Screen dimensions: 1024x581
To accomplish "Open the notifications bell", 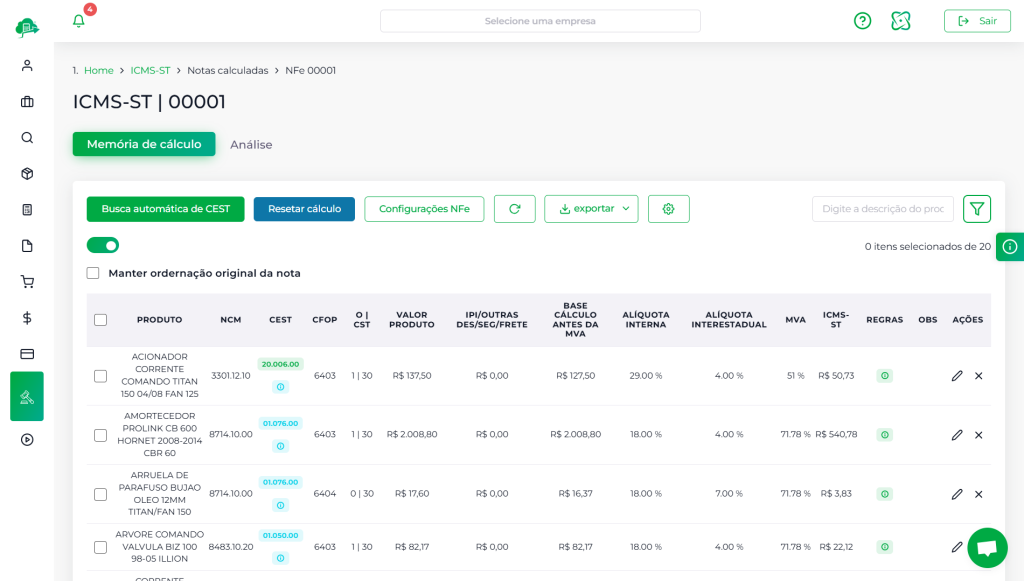I will [78, 21].
